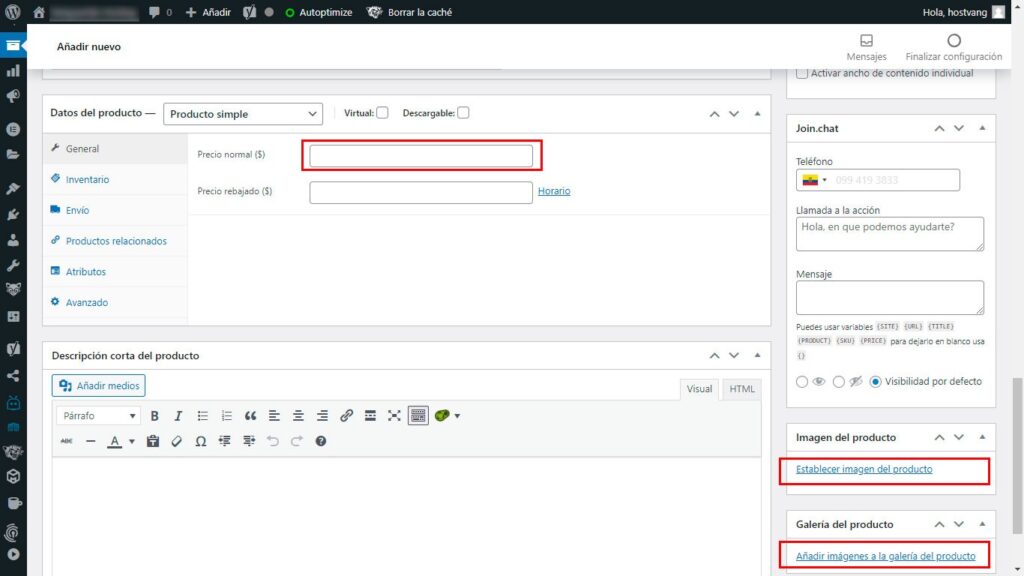Screen dimensions: 1024x576
Task: Open the text color picker arrow
Action: coord(132,441)
